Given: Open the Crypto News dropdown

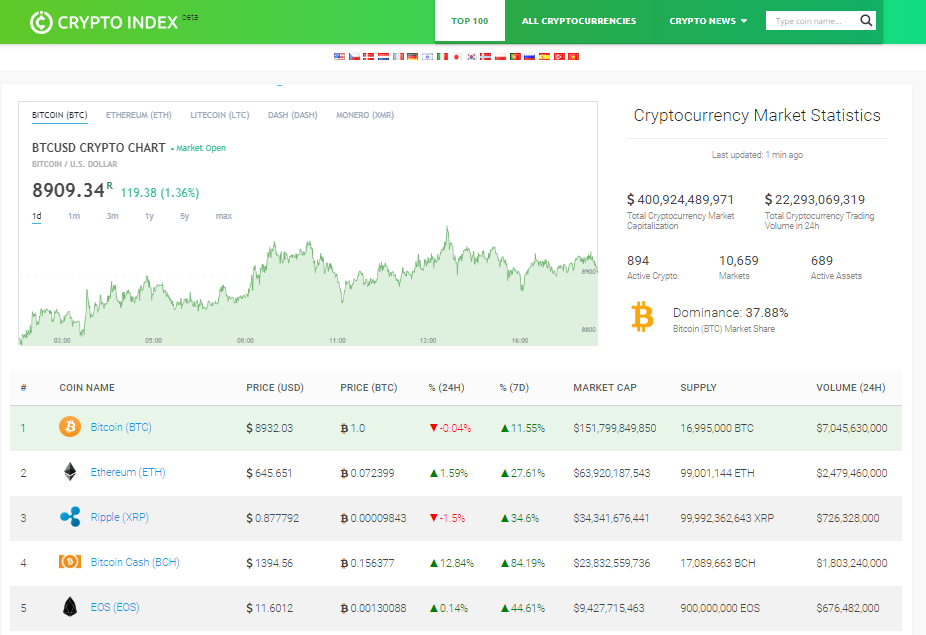Looking at the screenshot, I should (708, 21).
